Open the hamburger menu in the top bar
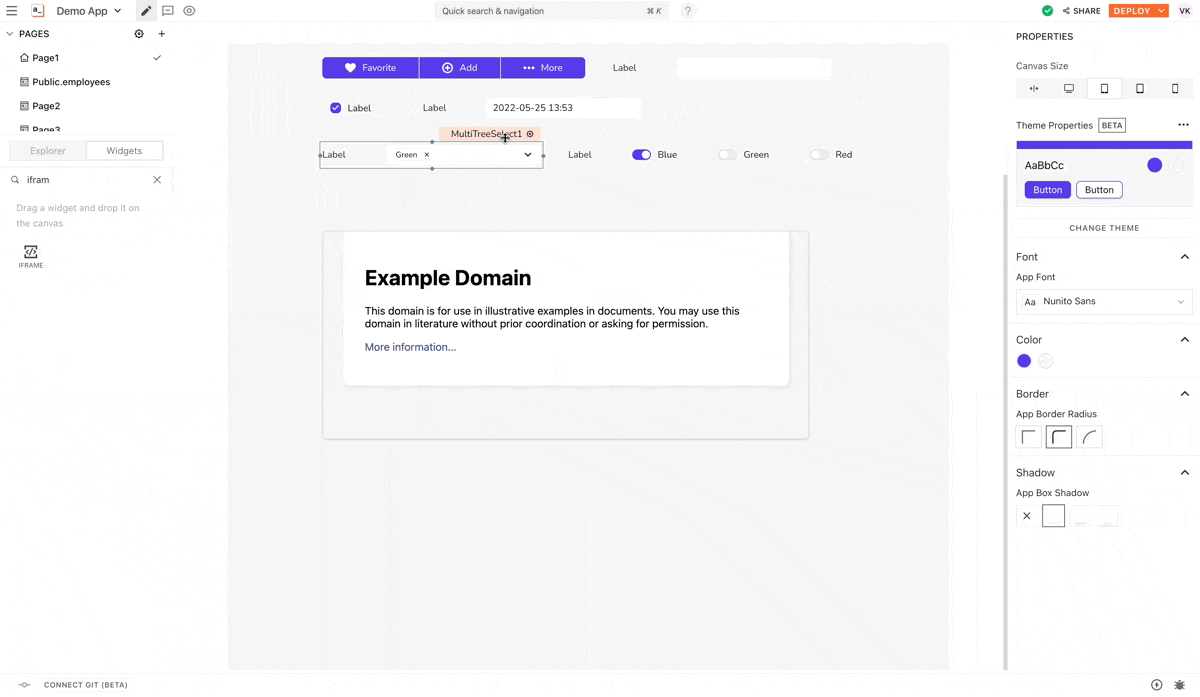Screen dimensions: 1200x697 12,11
